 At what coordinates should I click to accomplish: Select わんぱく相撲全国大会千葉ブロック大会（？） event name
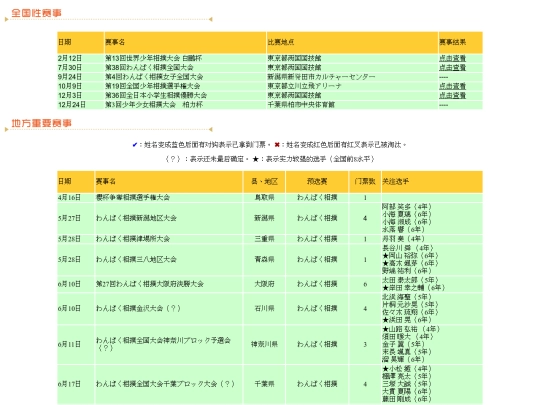[165, 384]
